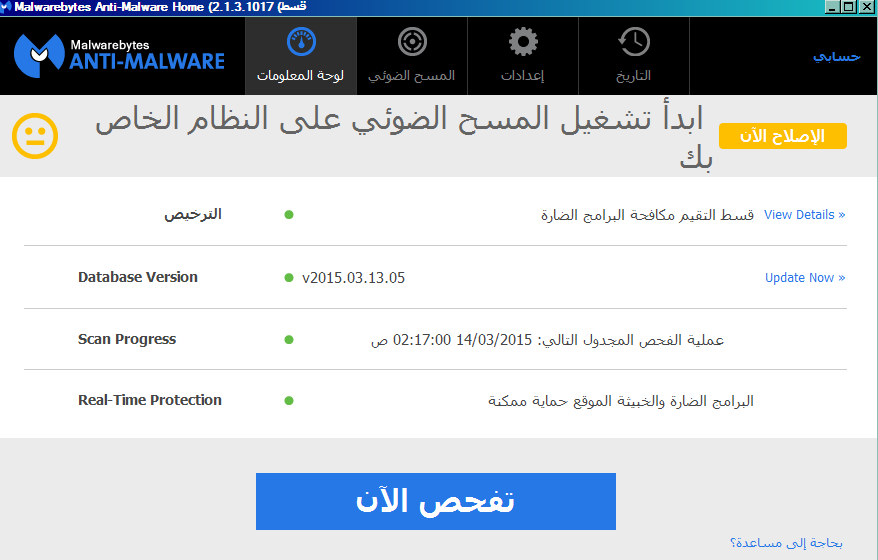Image resolution: width=878 pixels, height=560 pixels.
Task: Click the Dashboard speedometer icon
Action: pos(300,42)
